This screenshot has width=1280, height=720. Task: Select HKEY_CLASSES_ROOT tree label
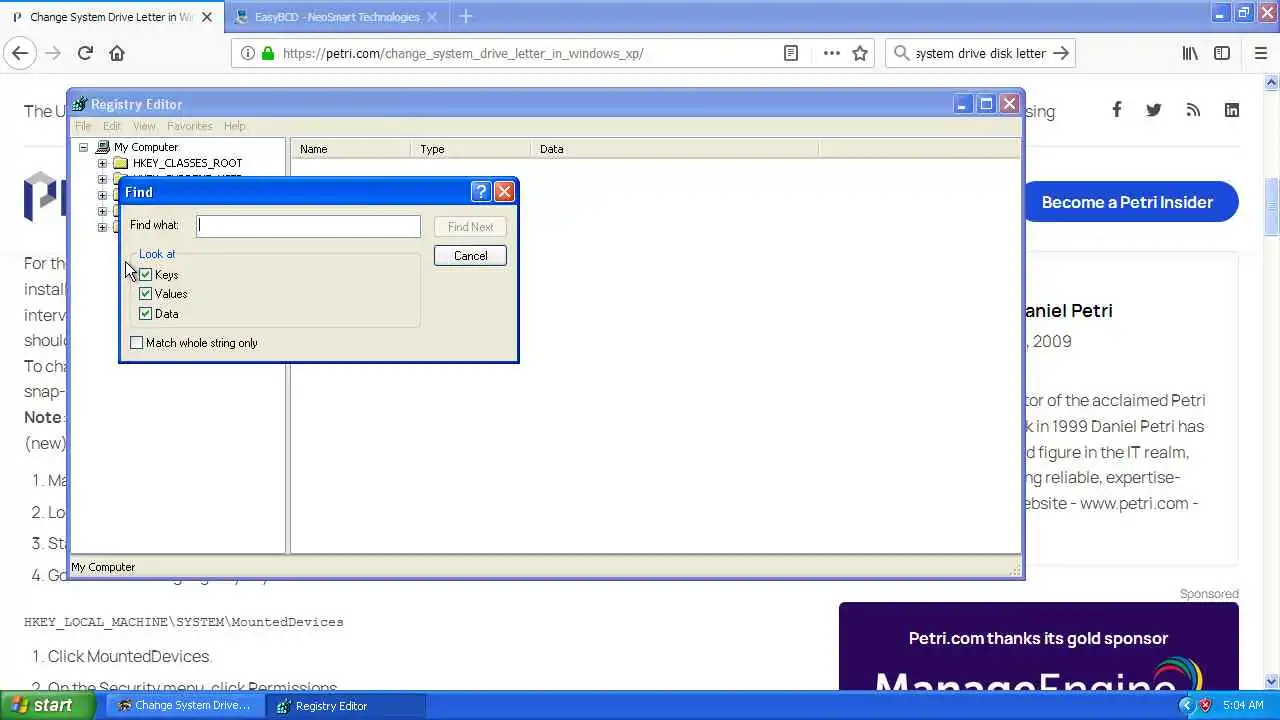[x=187, y=163]
